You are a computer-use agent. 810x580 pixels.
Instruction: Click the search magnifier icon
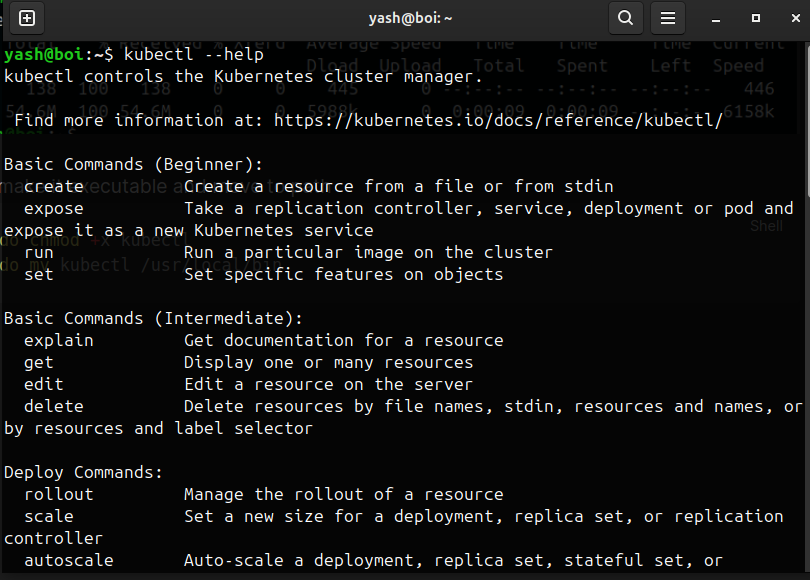[625, 18]
